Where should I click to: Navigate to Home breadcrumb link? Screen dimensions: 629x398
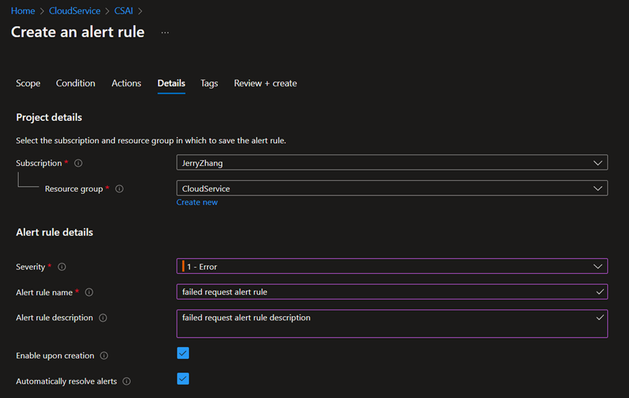(23, 11)
